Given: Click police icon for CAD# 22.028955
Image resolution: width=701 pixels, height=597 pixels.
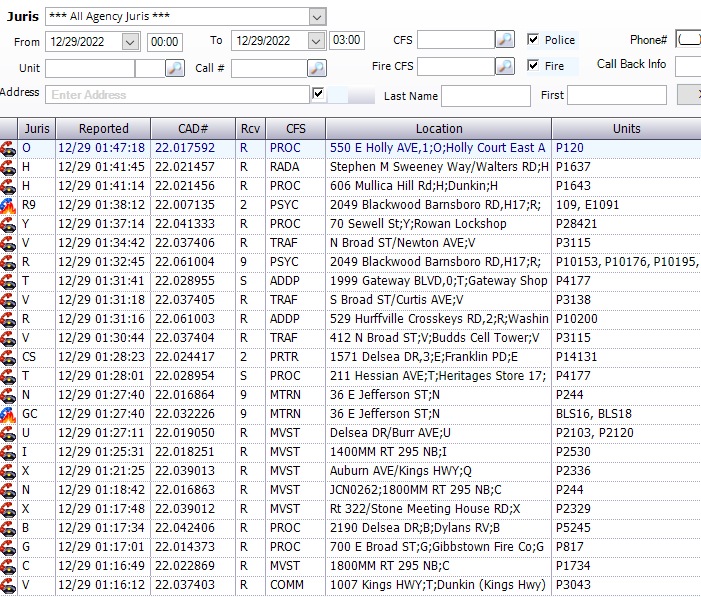Looking at the screenshot, I should (x=8, y=281).
